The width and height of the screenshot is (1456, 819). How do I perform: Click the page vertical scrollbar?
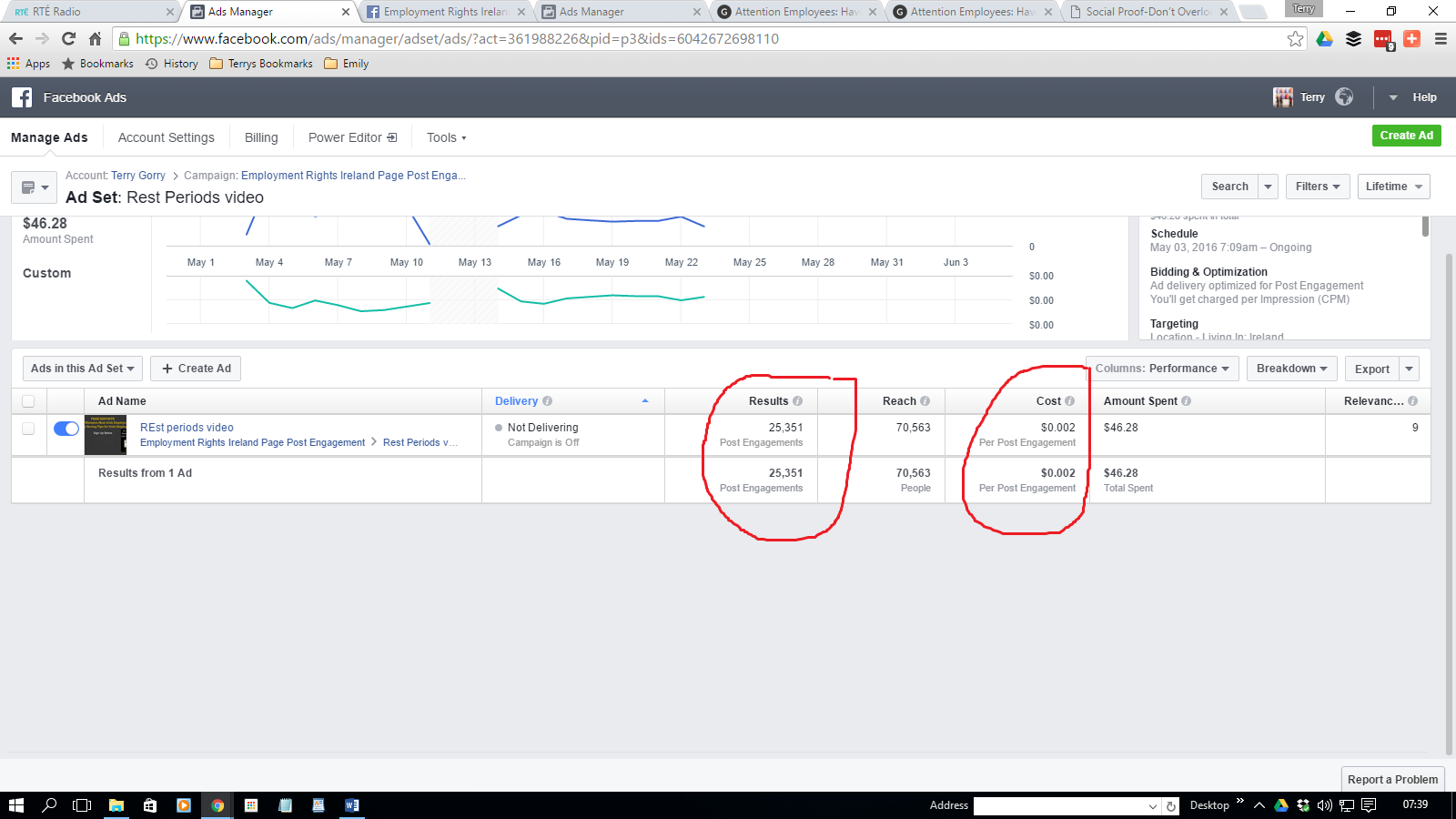click(x=1449, y=504)
